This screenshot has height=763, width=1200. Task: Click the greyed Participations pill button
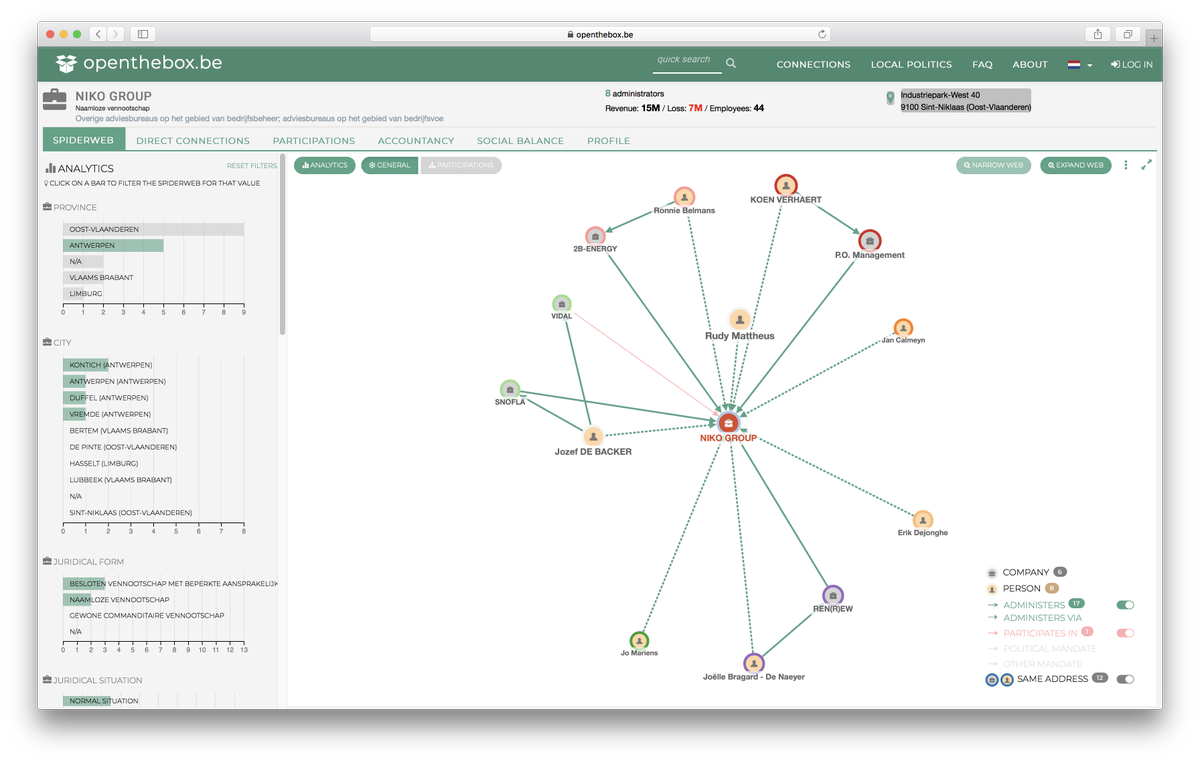point(461,165)
